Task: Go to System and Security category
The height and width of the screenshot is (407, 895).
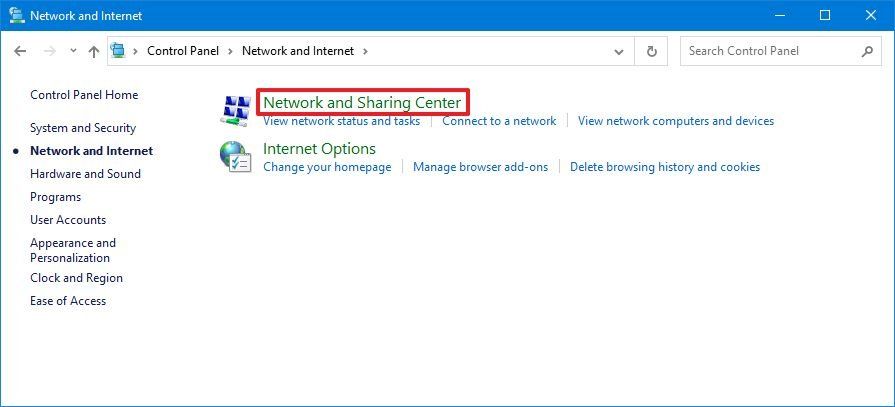Action: pos(83,128)
